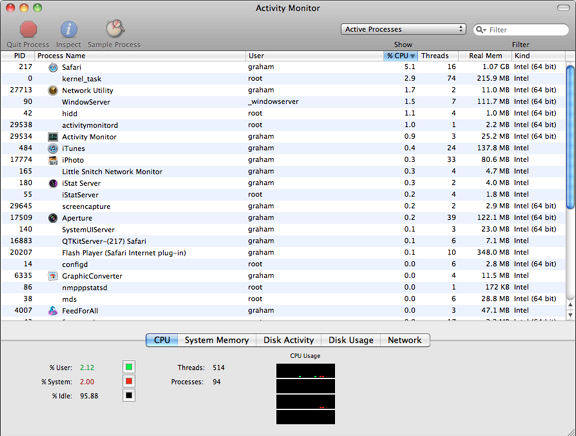The width and height of the screenshot is (576, 436).
Task: Select the kernel_task process row
Action: pos(283,79)
